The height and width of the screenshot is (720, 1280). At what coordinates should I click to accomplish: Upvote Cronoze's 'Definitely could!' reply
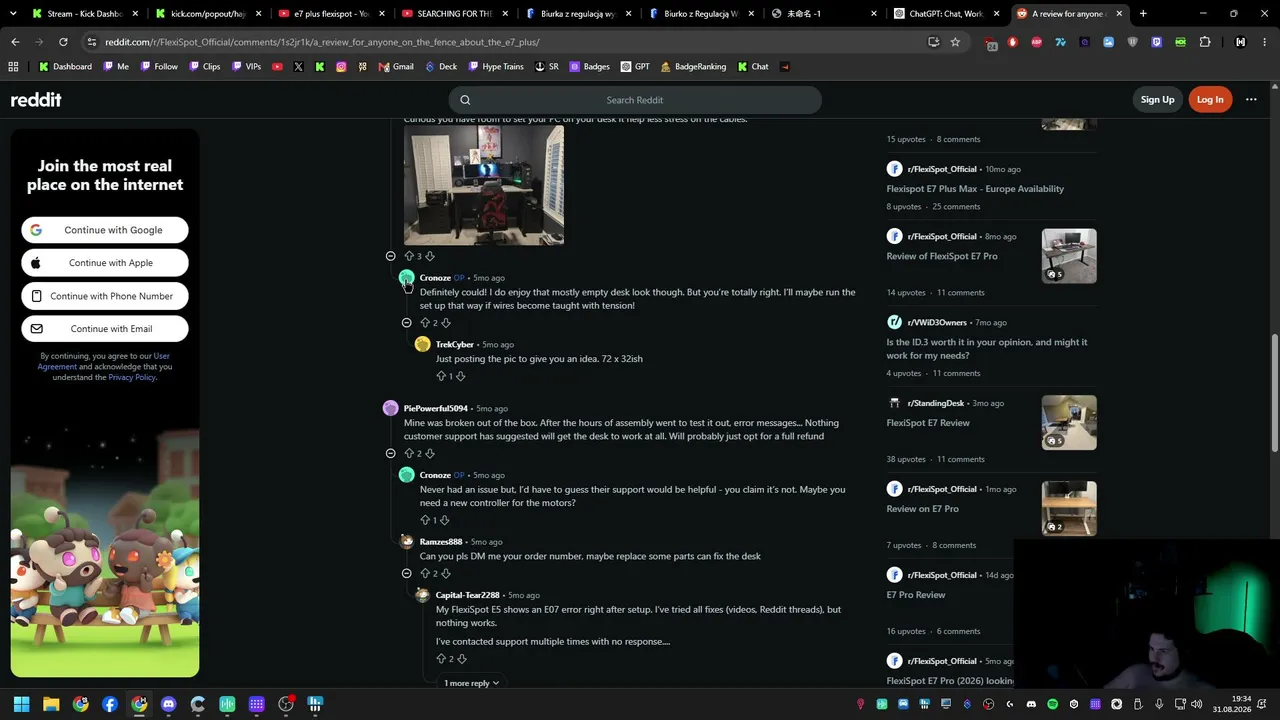(425, 323)
